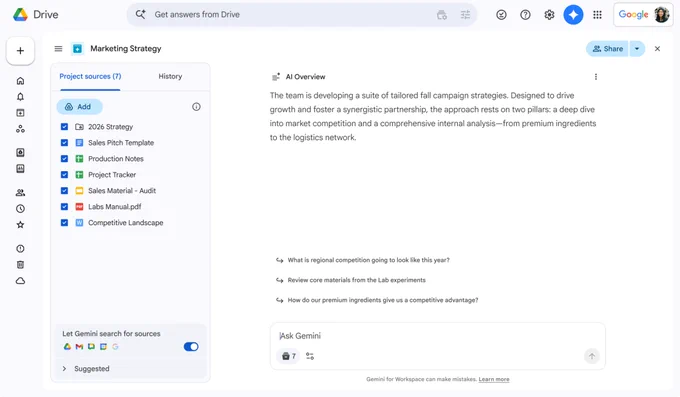Open Shared with me in the sidebar
680x397 pixels.
point(20,193)
